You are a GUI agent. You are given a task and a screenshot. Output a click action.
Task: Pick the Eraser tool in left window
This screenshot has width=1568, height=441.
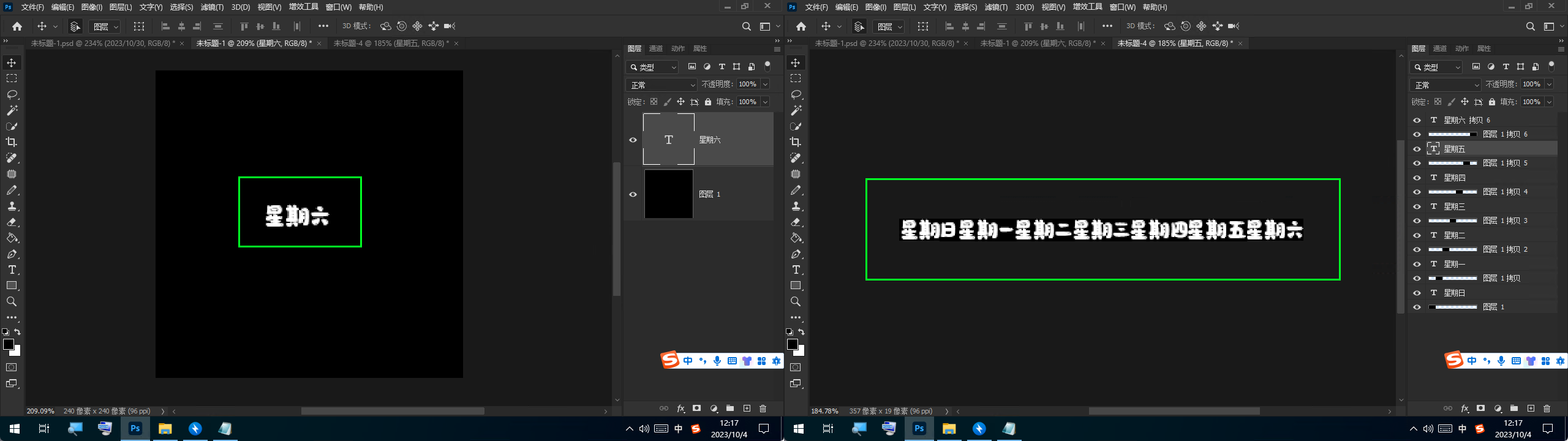pyautogui.click(x=12, y=222)
